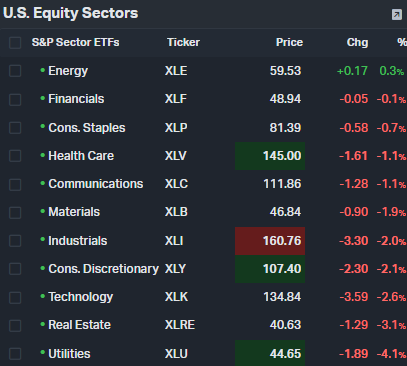Click the Industrials change value -3.30
This screenshot has width=407, height=366.
pos(354,241)
